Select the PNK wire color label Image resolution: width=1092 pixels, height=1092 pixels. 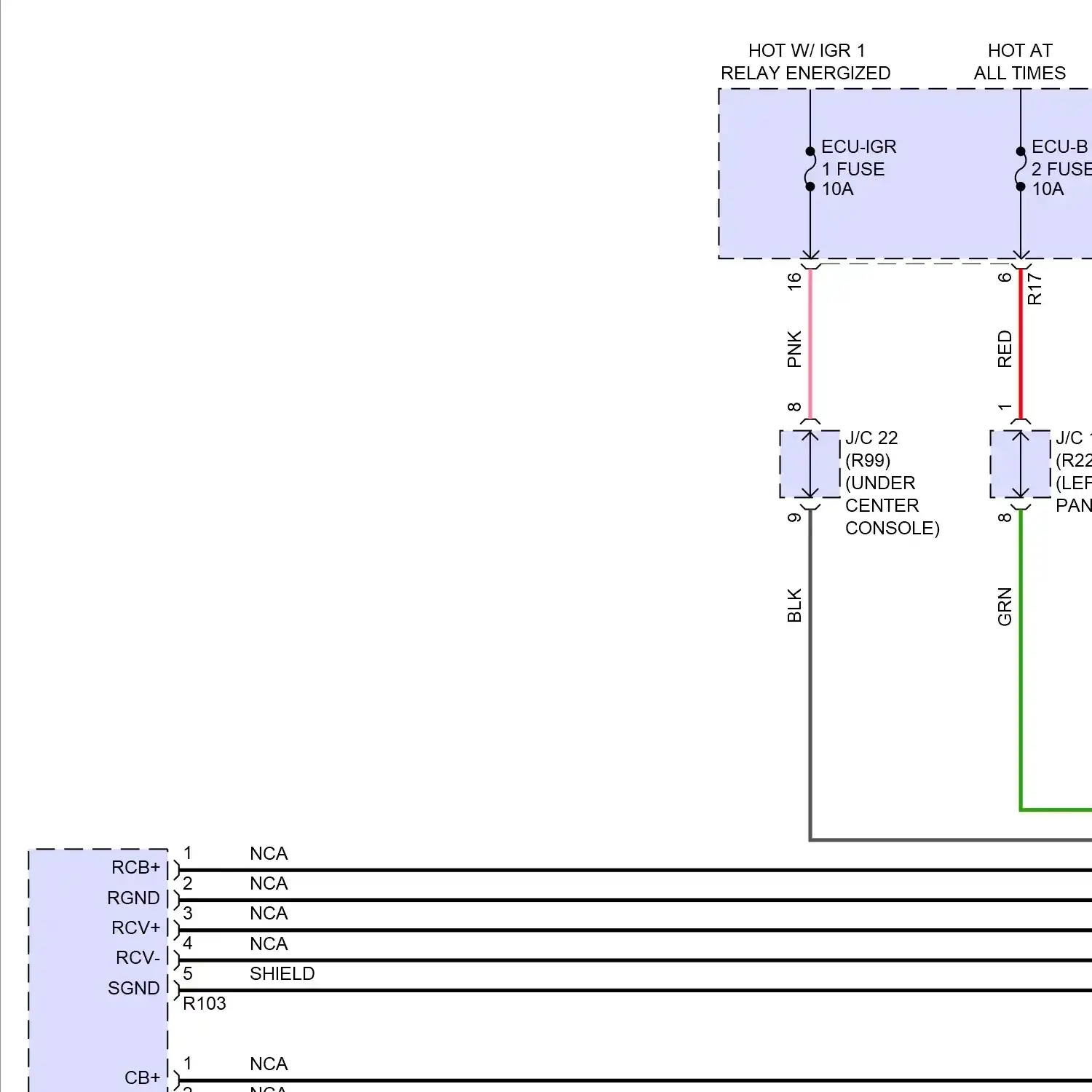coord(794,349)
